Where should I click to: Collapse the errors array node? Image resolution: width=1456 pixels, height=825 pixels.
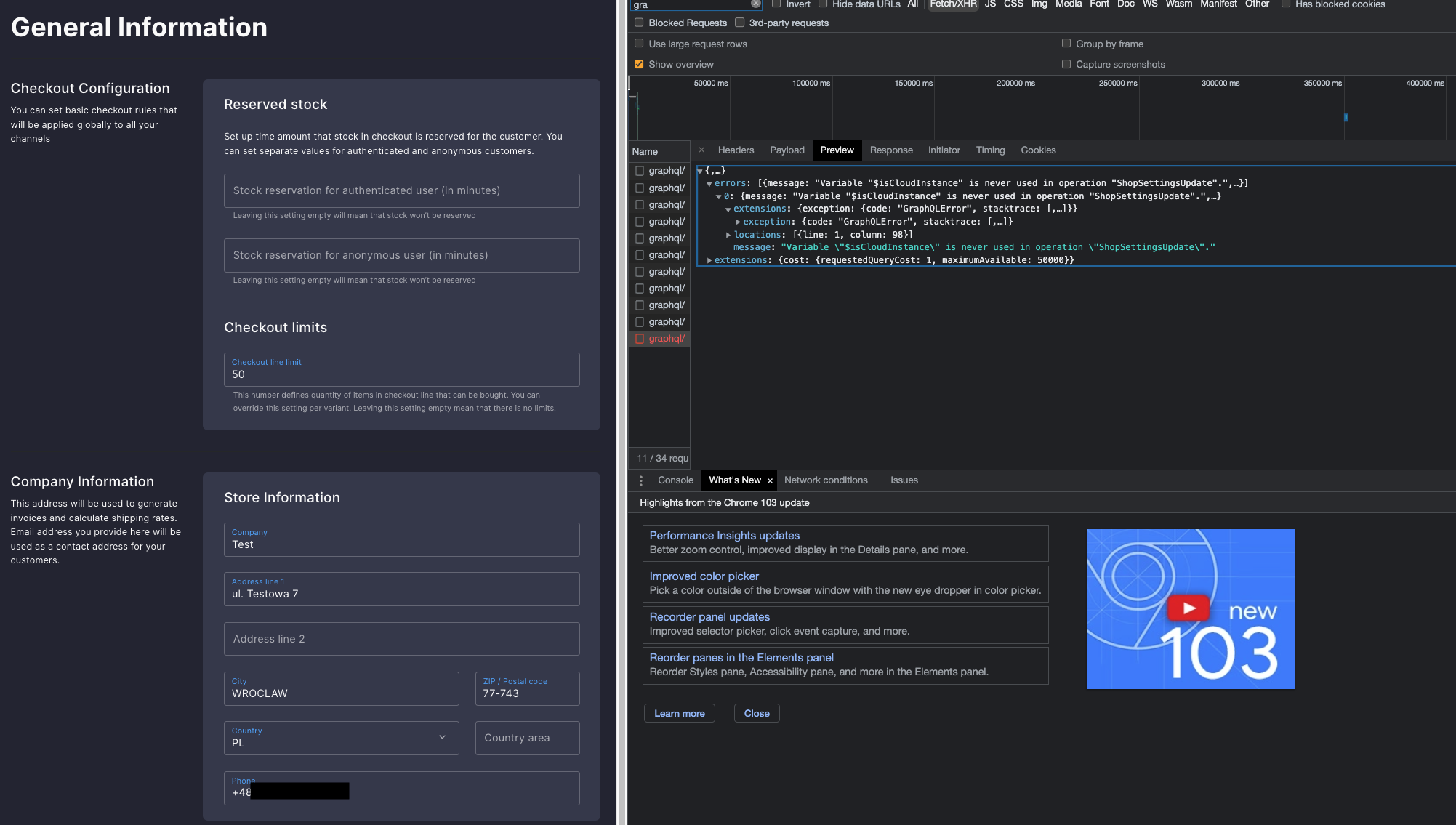709,184
